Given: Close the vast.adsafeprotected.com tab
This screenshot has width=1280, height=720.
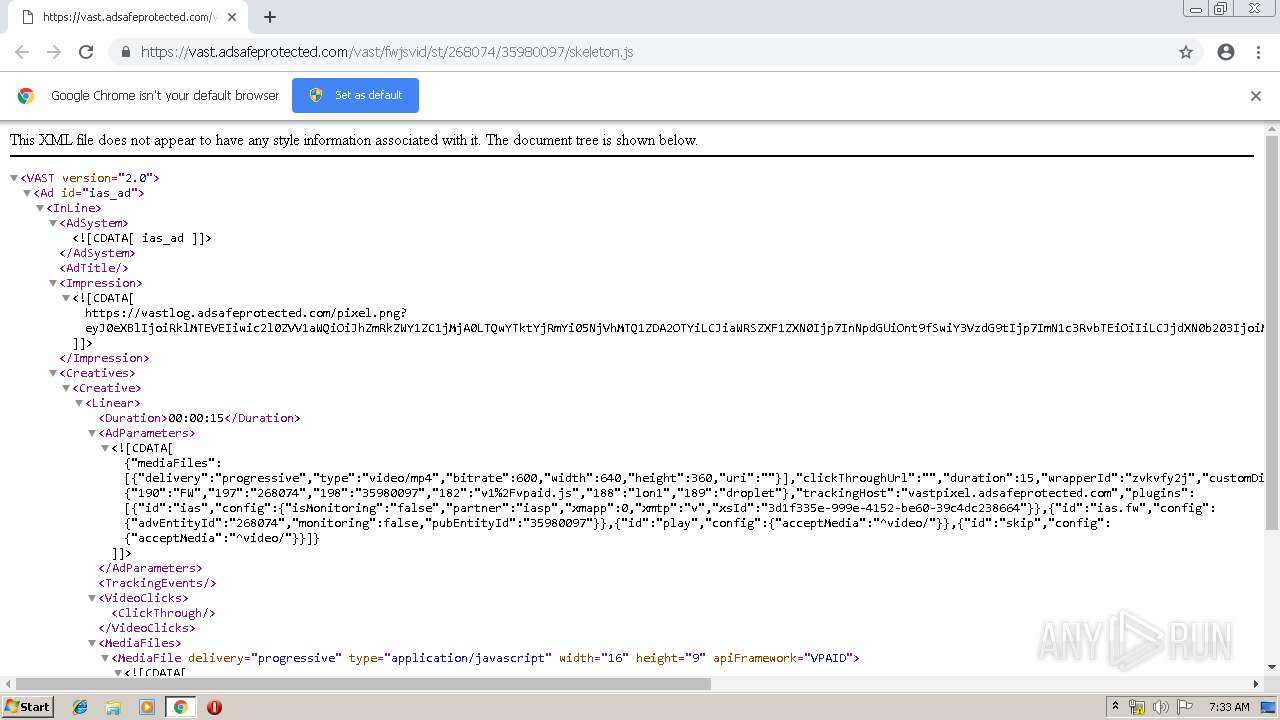Looking at the screenshot, I should coord(231,17).
